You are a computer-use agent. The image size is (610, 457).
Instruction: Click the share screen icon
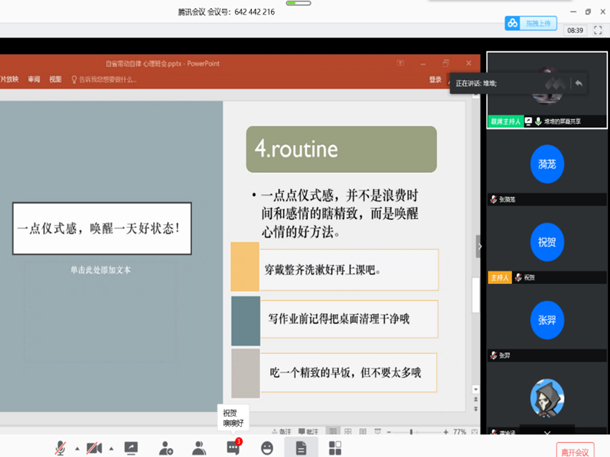coord(131,448)
